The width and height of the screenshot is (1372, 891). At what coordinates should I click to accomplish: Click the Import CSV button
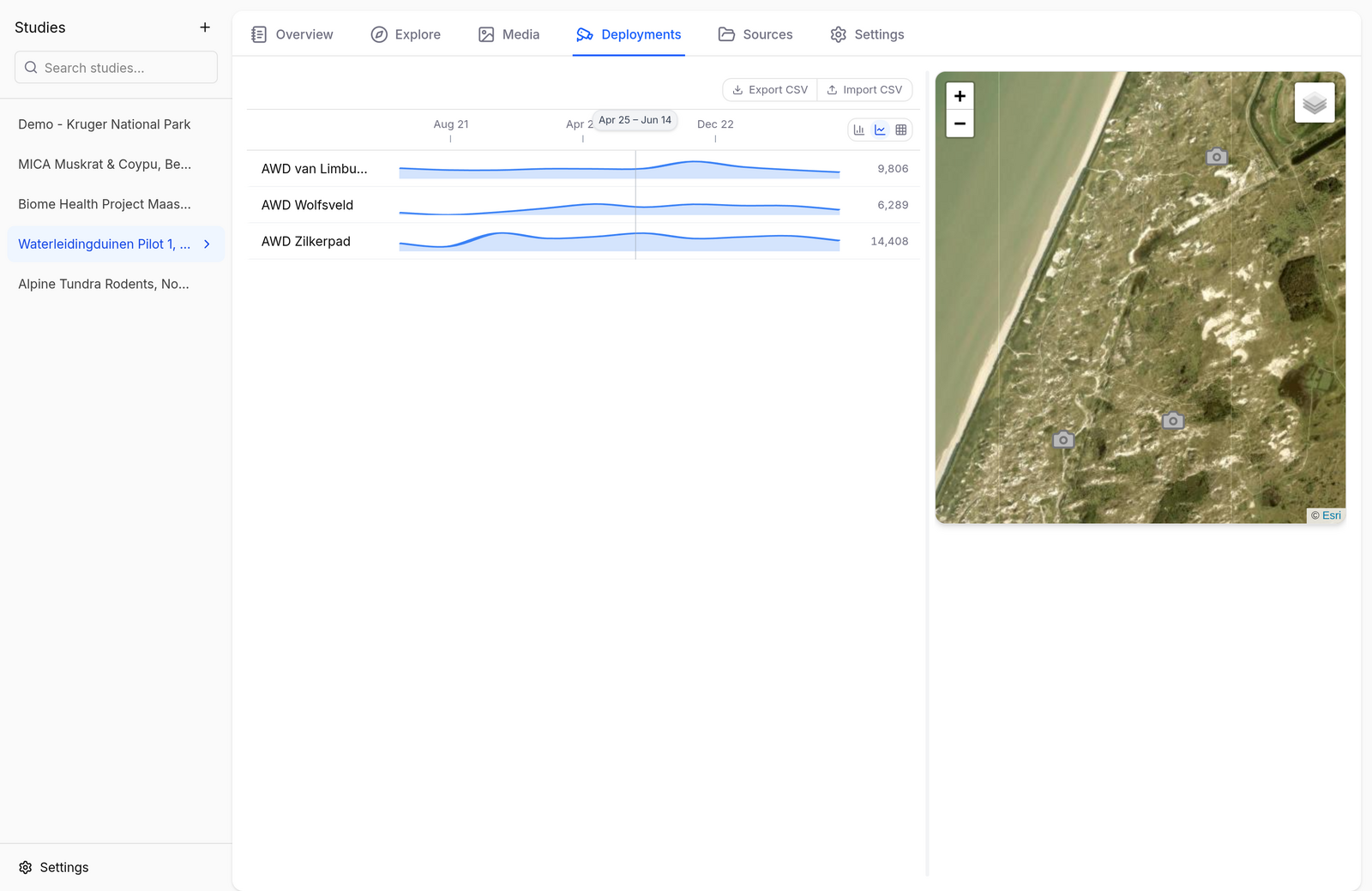click(864, 90)
